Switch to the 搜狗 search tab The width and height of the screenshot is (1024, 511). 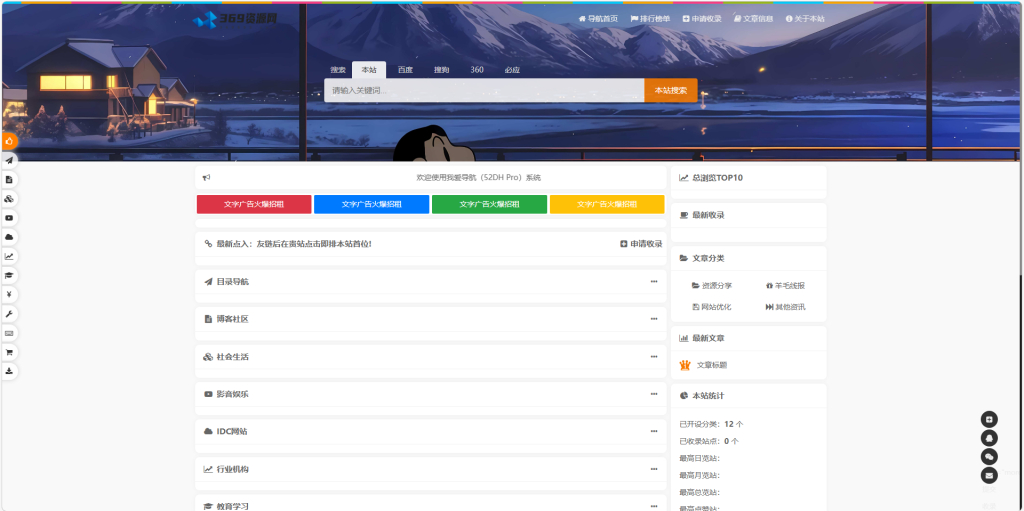pos(441,70)
